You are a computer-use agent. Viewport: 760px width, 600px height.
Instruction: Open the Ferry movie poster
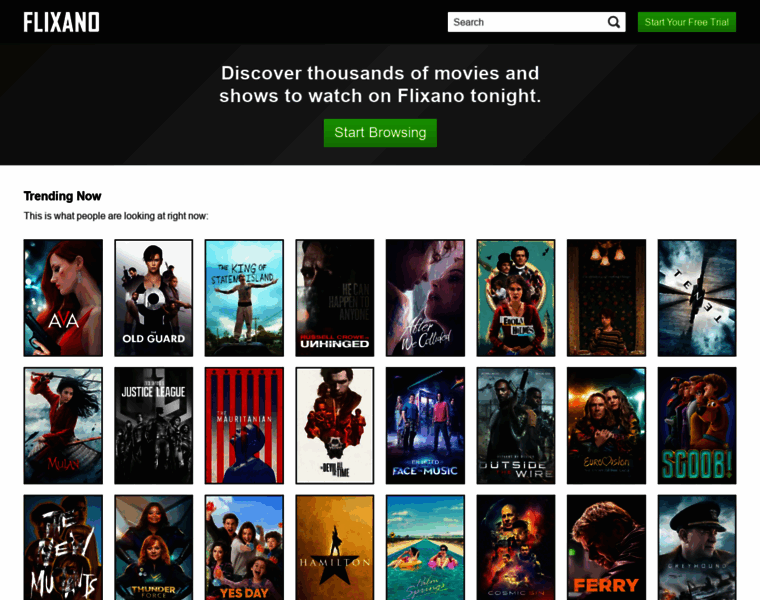point(606,547)
